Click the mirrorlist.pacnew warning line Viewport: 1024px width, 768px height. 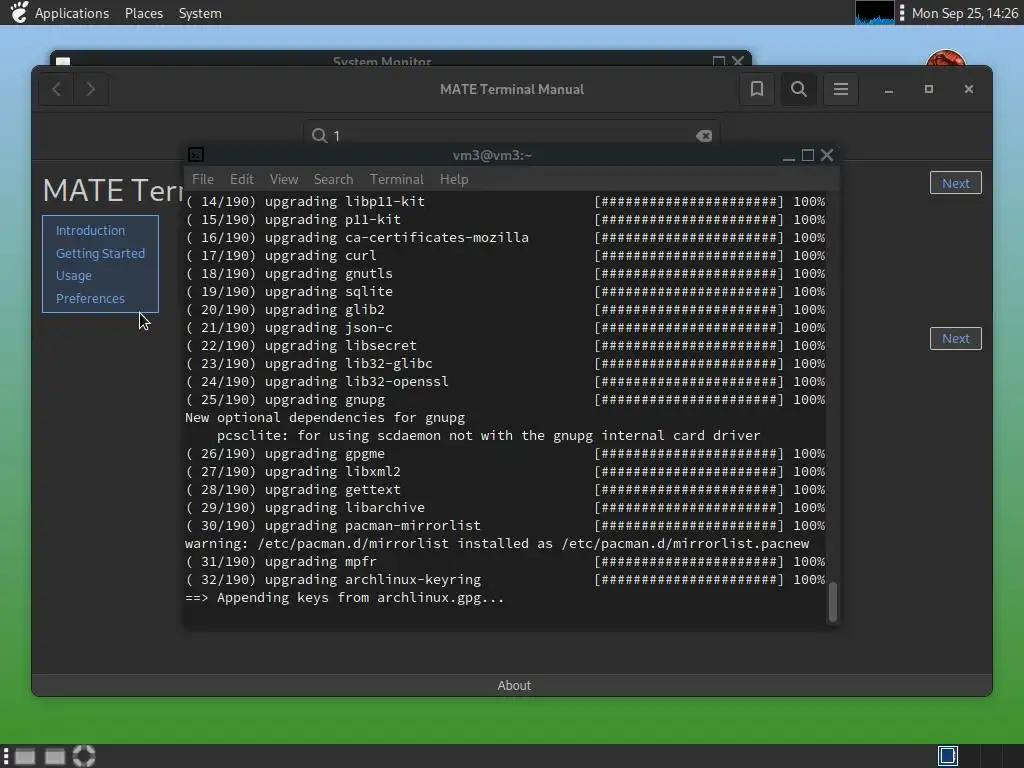tap(497, 543)
